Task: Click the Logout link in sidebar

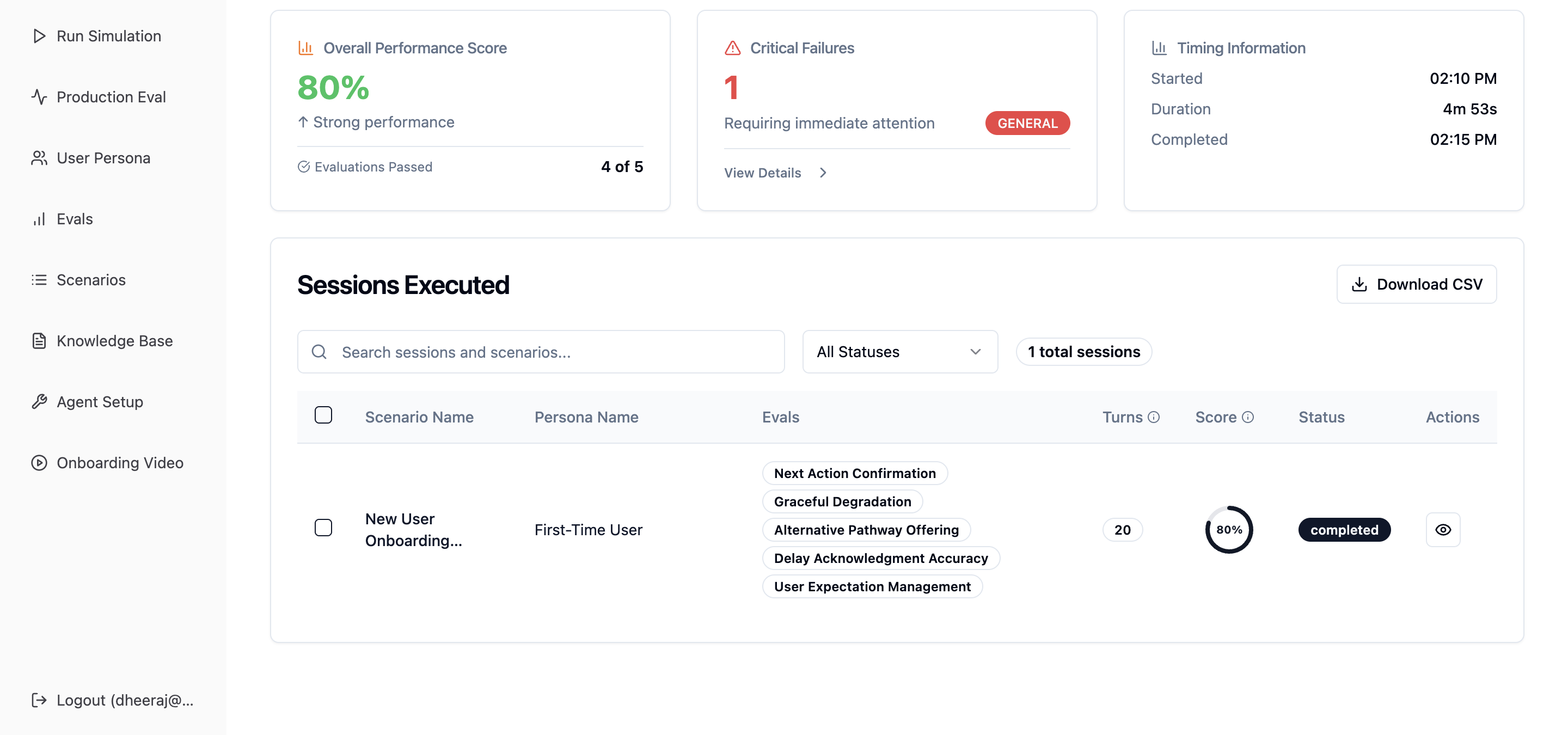Action: tap(113, 700)
